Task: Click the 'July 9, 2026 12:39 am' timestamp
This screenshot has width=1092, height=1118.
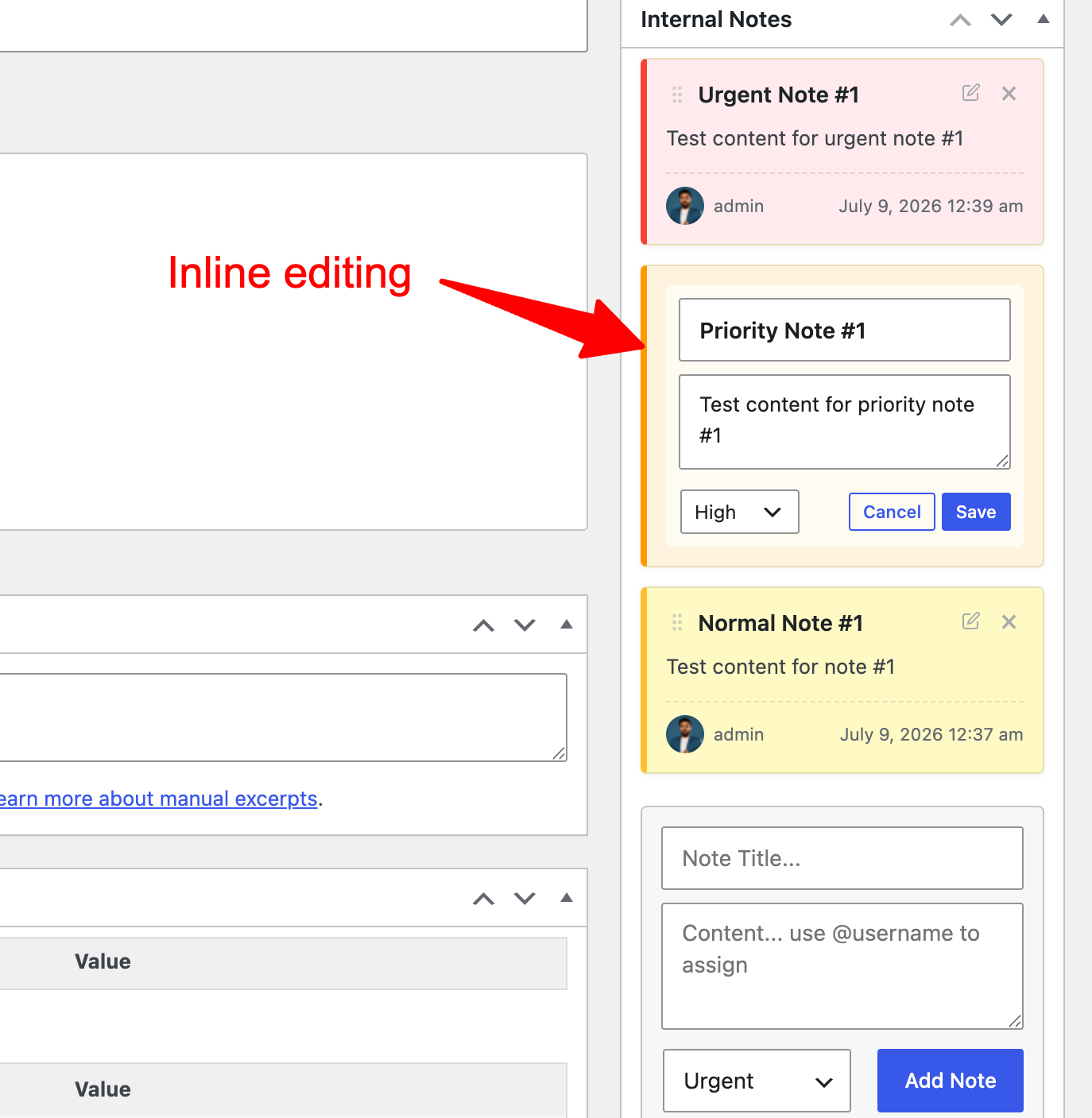Action: (931, 206)
